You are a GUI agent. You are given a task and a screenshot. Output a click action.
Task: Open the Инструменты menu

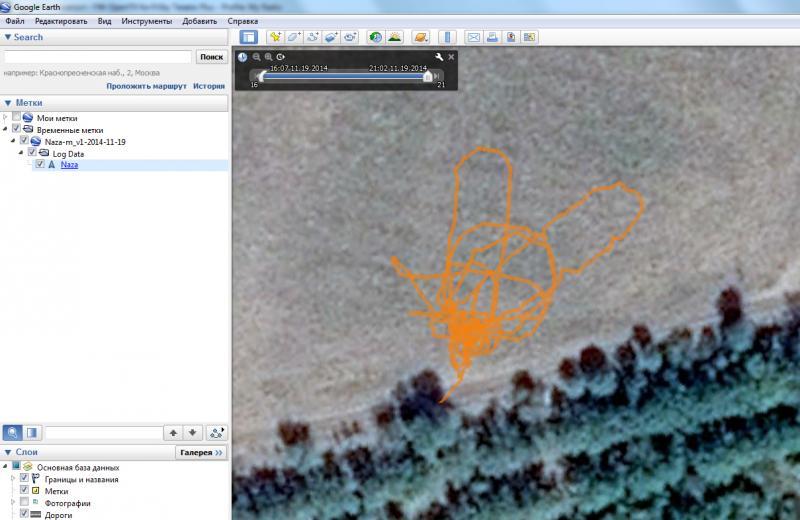point(146,21)
